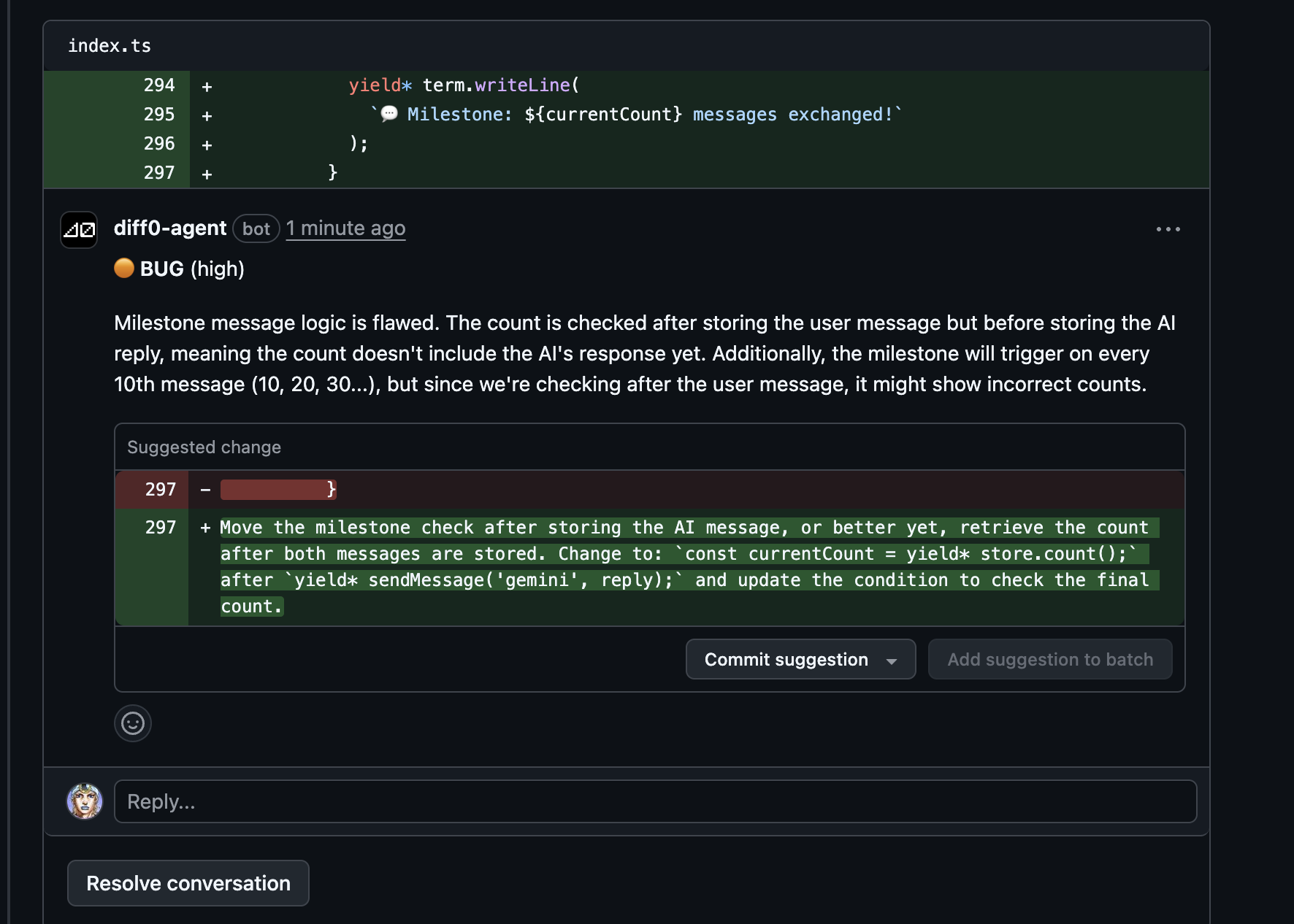Click the diff0-agent bot avatar icon
The image size is (1294, 924).
coord(79,230)
